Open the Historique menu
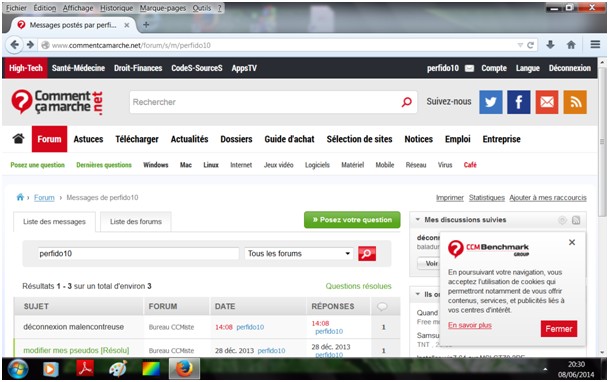 [116, 8]
